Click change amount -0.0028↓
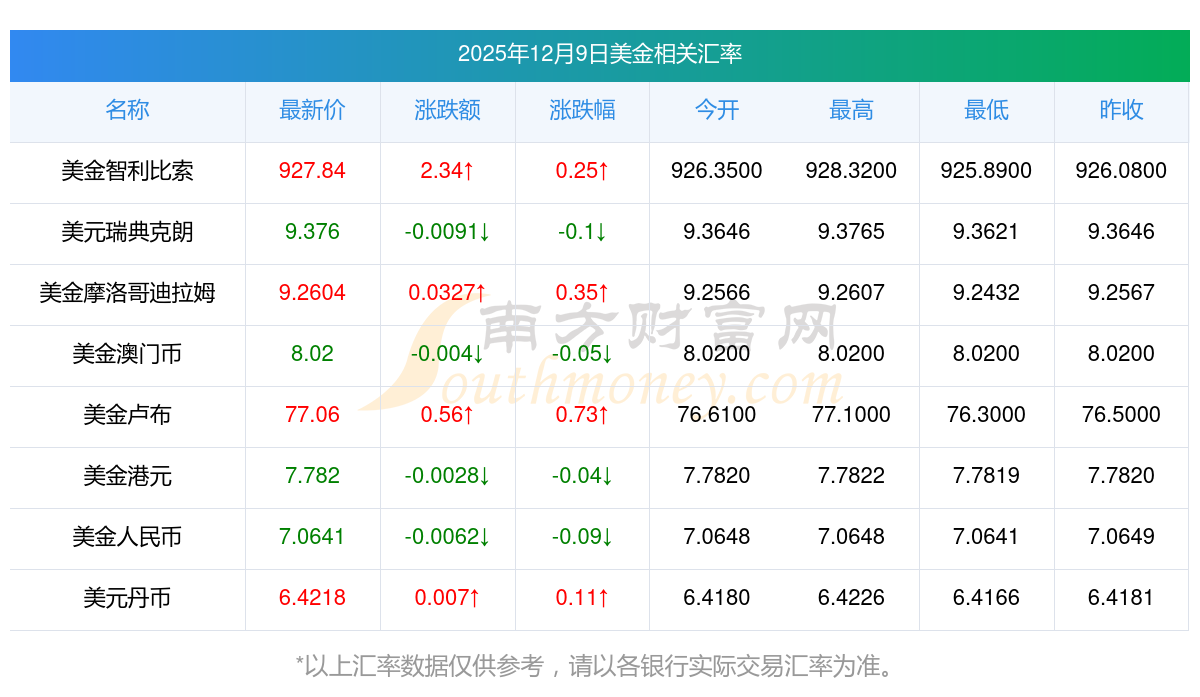Screen dimensions: 1200x697 (x=447, y=476)
